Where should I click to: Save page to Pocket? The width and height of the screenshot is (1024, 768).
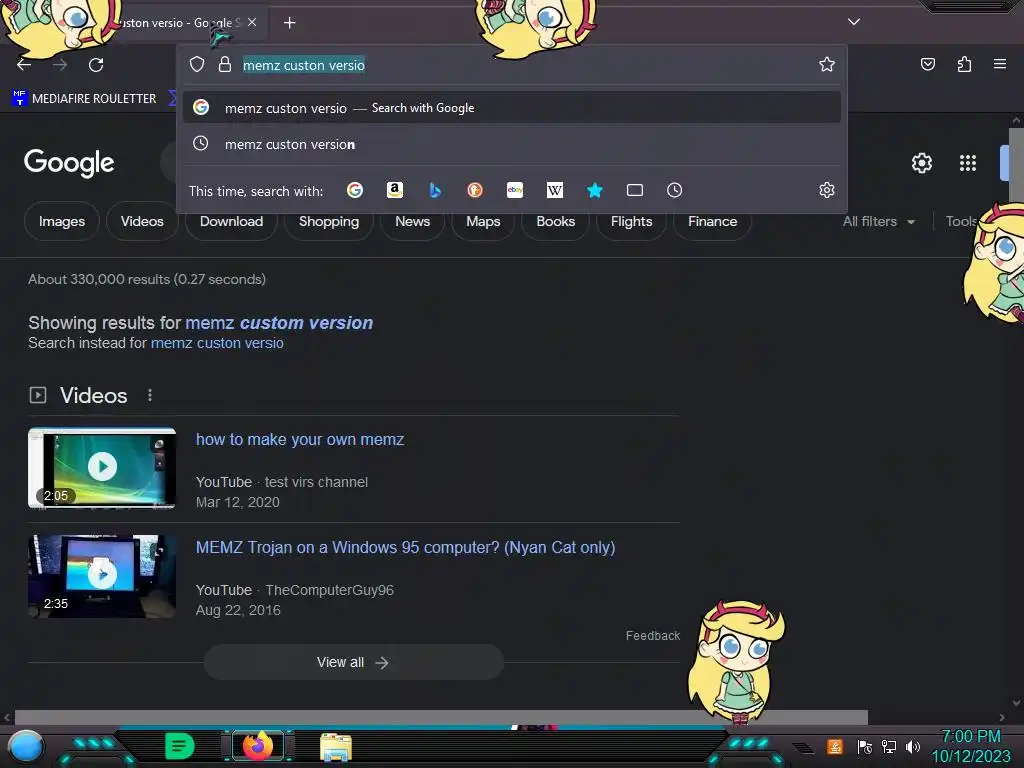point(927,64)
